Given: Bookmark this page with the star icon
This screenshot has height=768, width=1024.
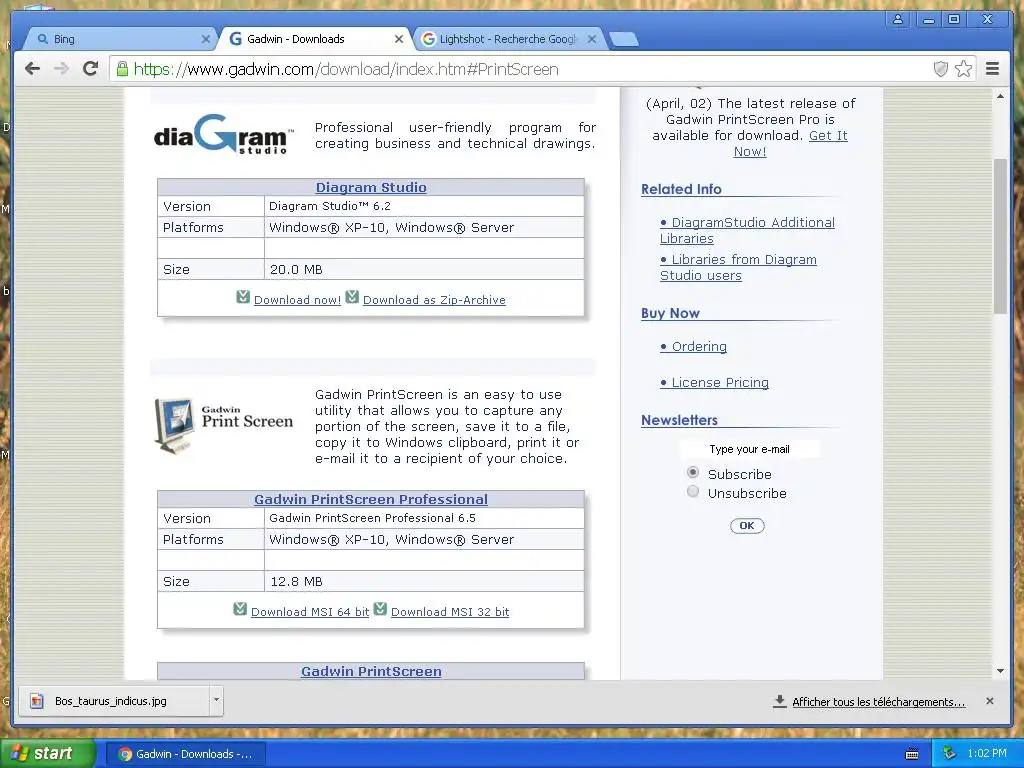Looking at the screenshot, I should (963, 69).
